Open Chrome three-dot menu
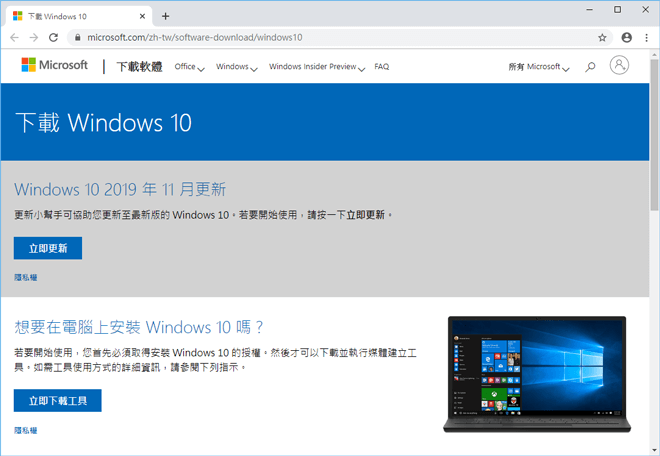 (647, 37)
